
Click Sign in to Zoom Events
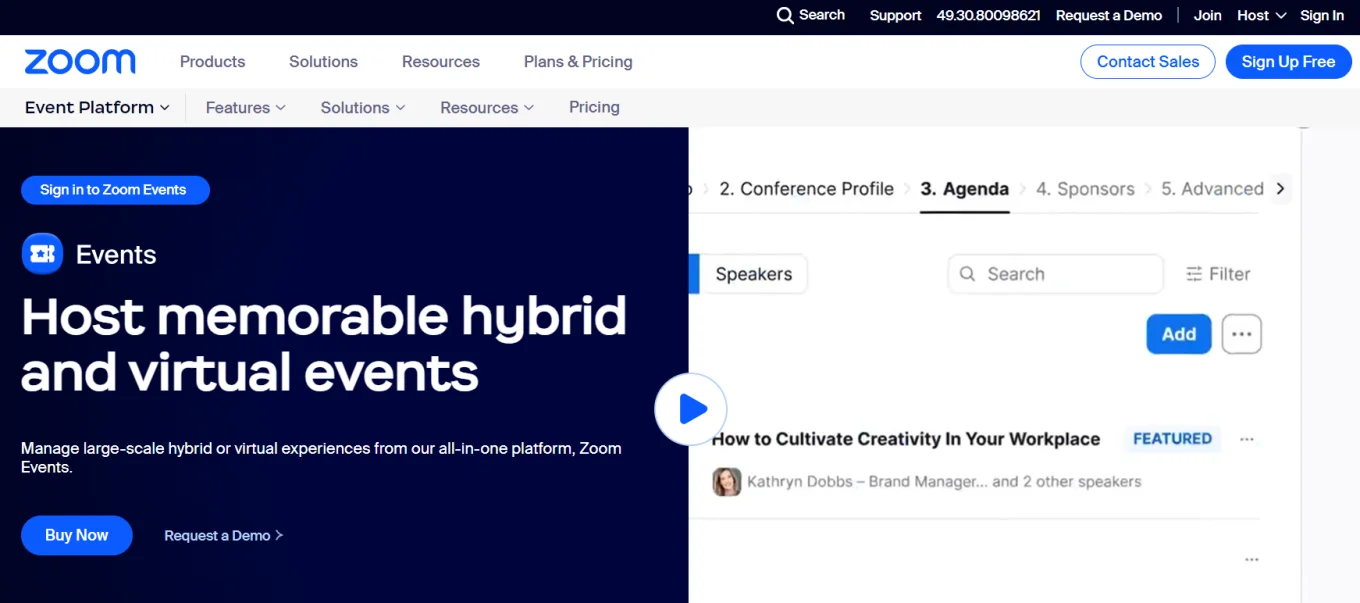point(115,190)
